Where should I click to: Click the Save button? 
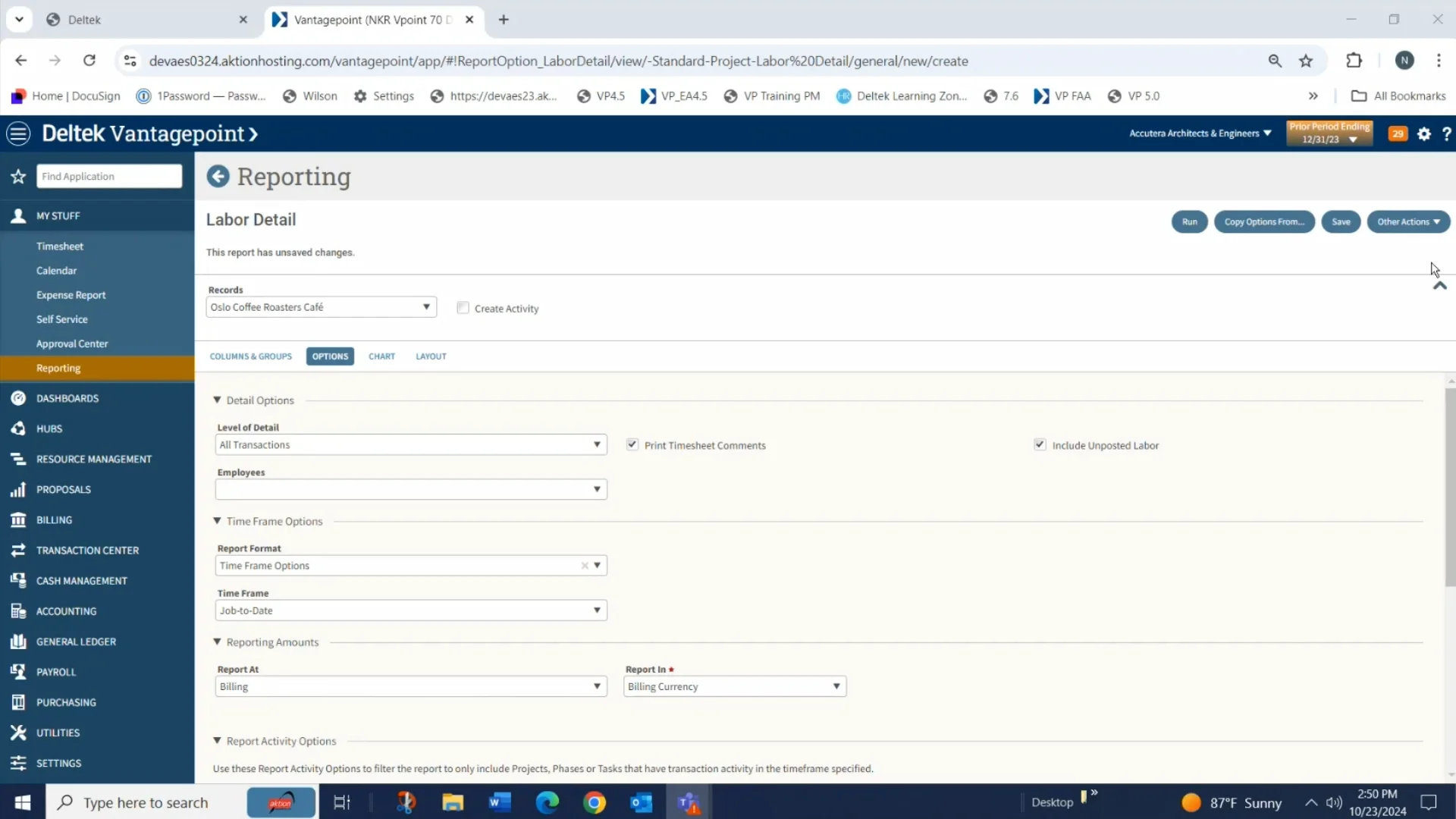(1341, 222)
